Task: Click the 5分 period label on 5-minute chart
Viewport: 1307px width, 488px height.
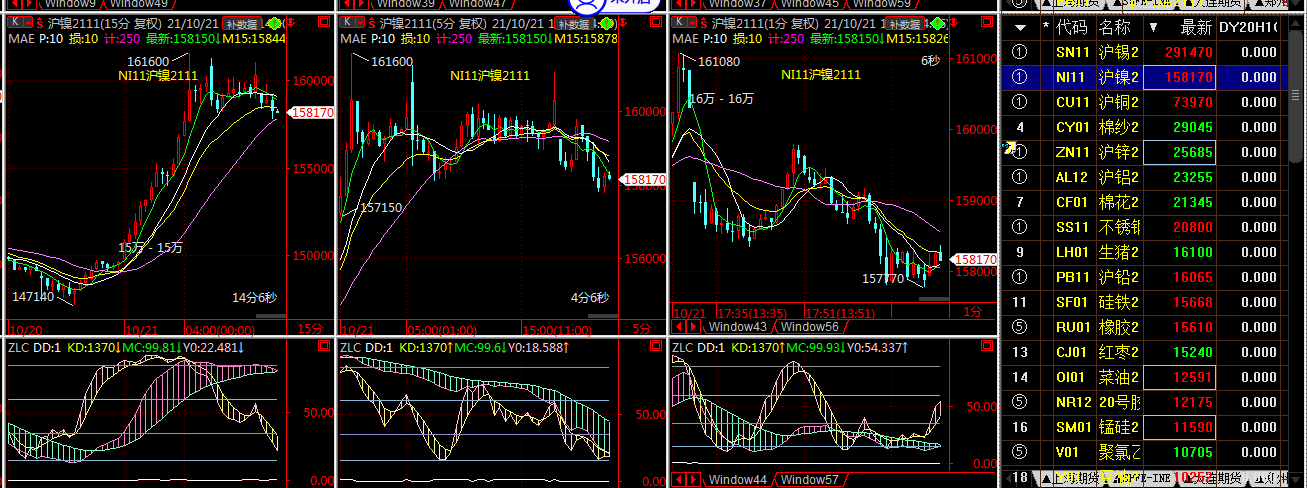Action: coord(641,327)
